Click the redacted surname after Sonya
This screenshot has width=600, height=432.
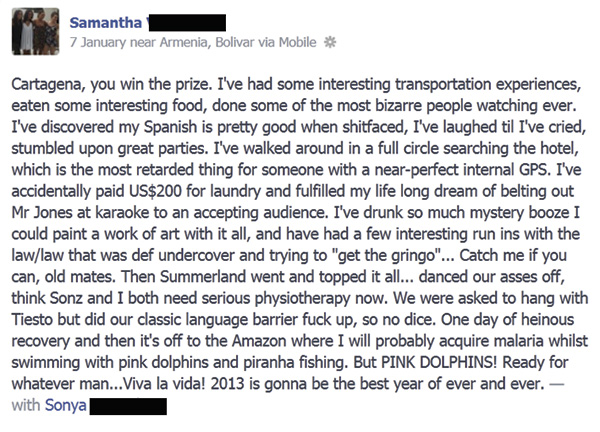tap(128, 406)
